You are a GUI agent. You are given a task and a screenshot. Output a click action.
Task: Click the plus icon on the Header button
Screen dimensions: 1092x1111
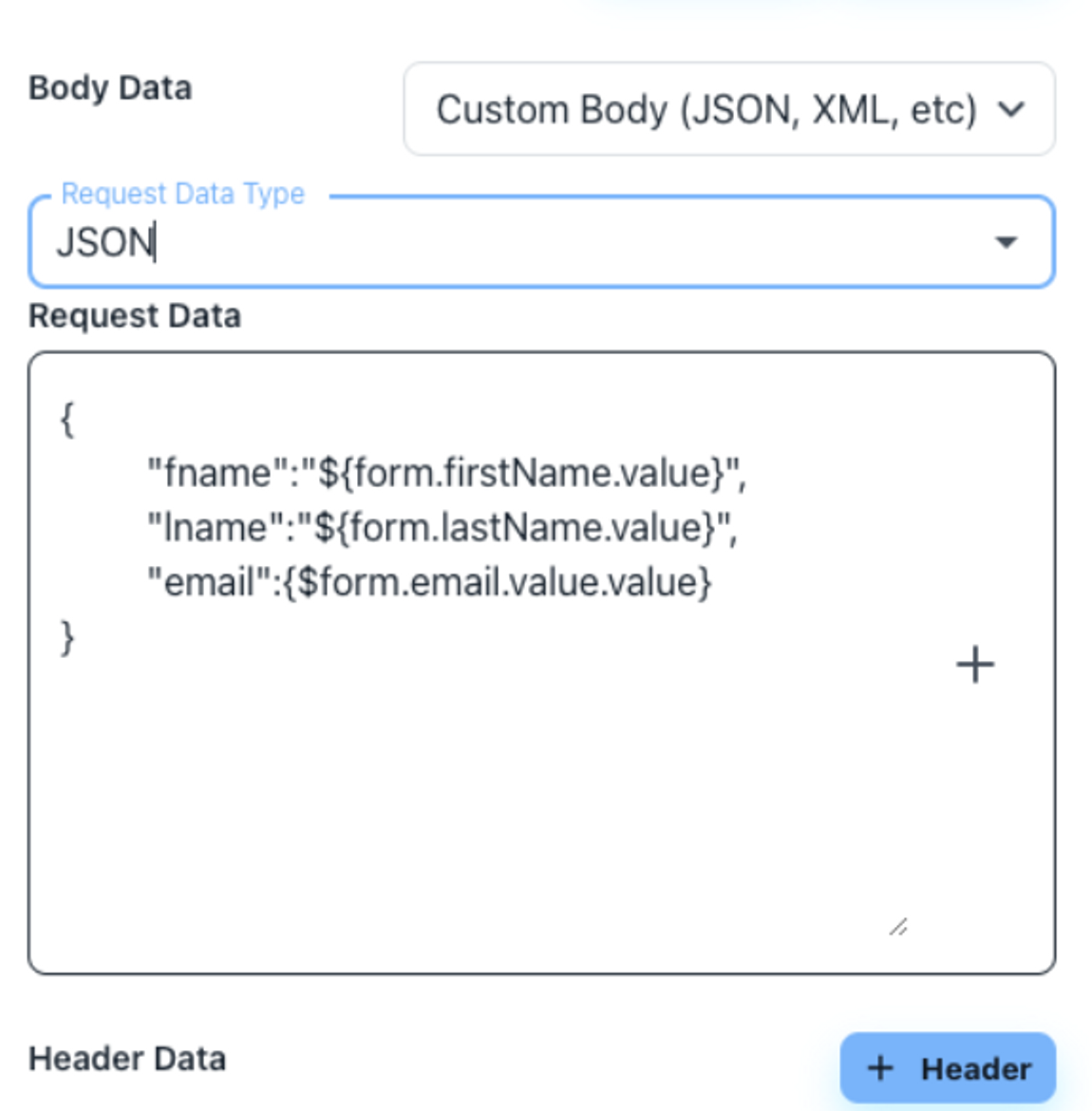[x=880, y=1068]
